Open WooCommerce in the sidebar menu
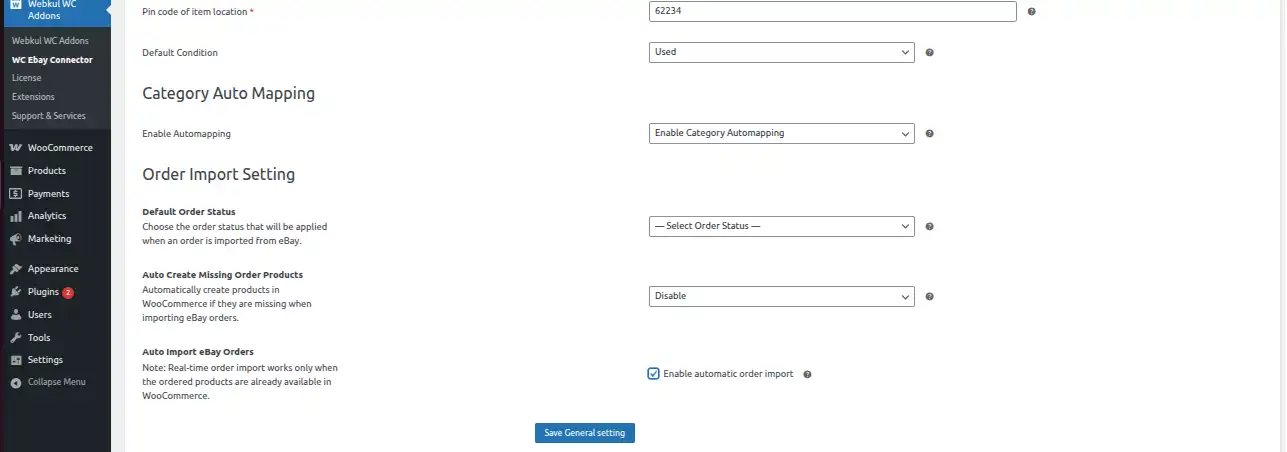Viewport: 1287px width, 452px height. 59,148
